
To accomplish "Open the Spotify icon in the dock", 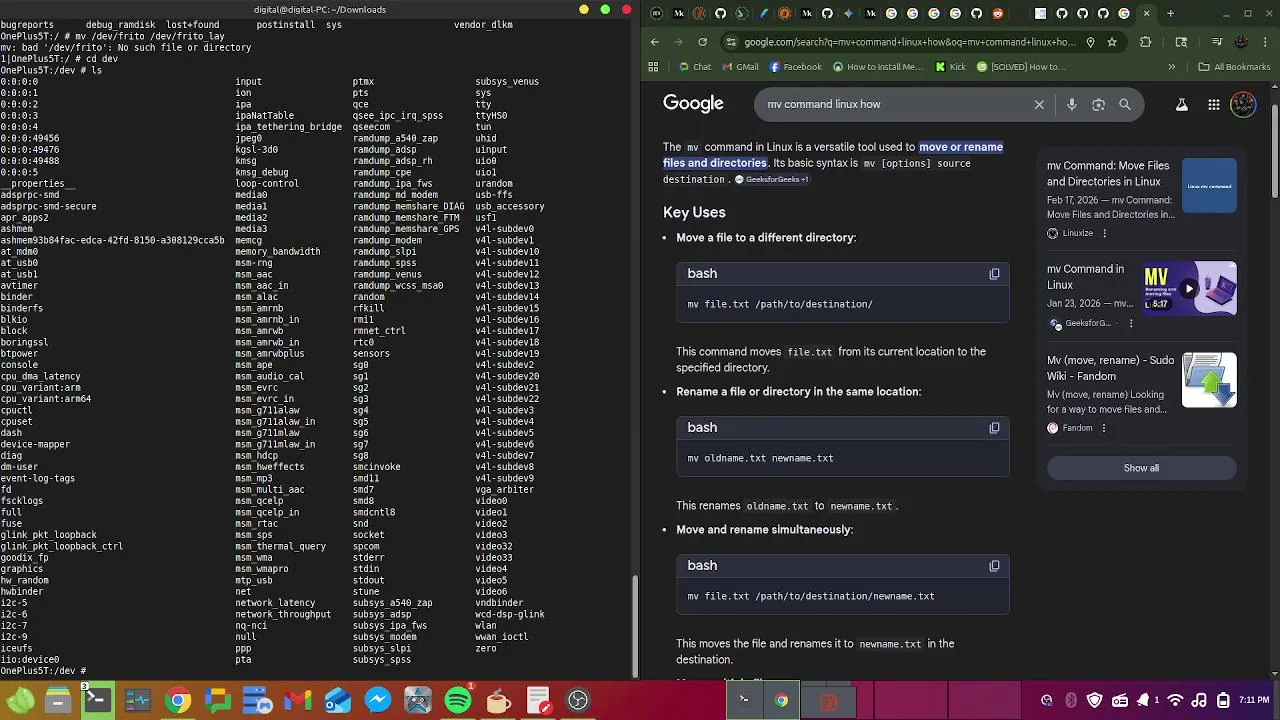I will pos(458,700).
